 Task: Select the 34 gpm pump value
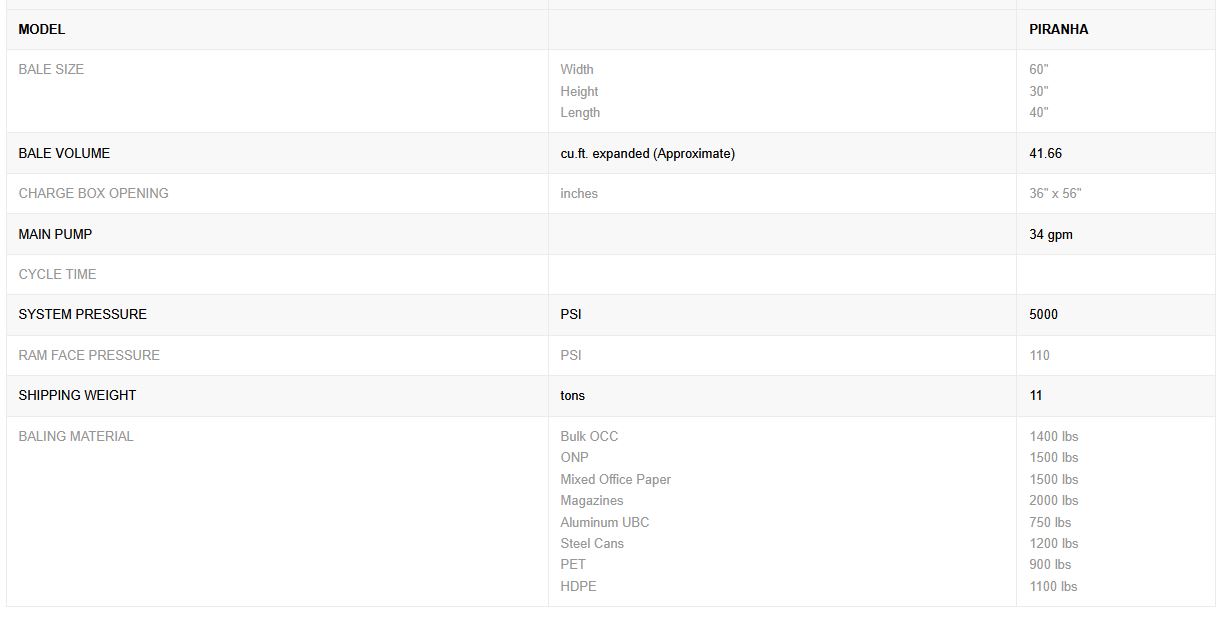1051,235
